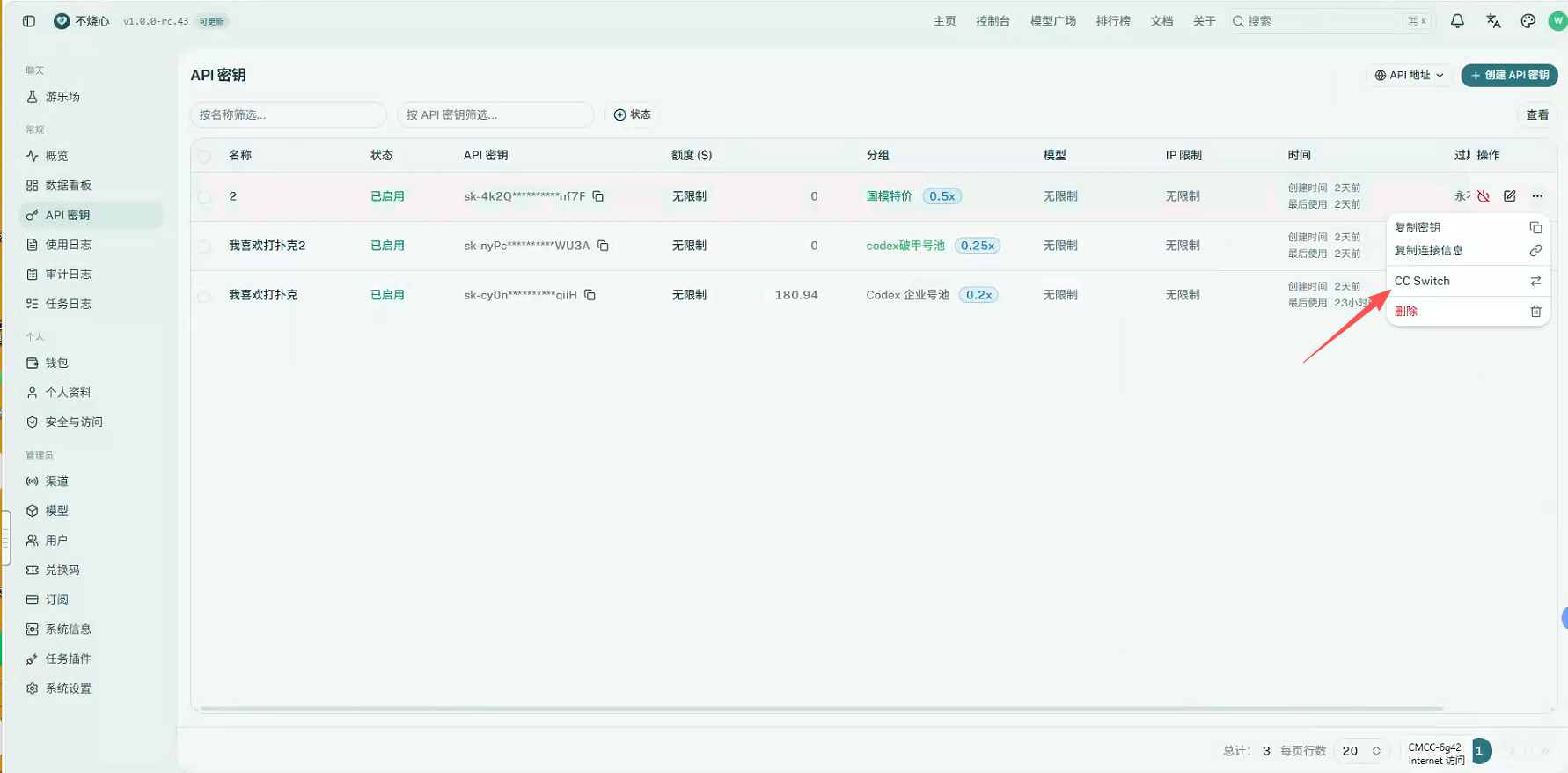Open the three-dot more menu for key 2
The image size is (1568, 773).
click(x=1537, y=196)
